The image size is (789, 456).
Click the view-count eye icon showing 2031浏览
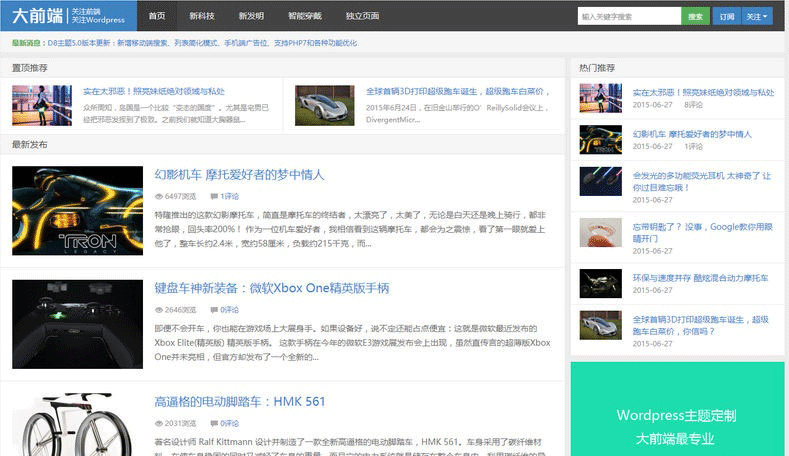tap(159, 424)
